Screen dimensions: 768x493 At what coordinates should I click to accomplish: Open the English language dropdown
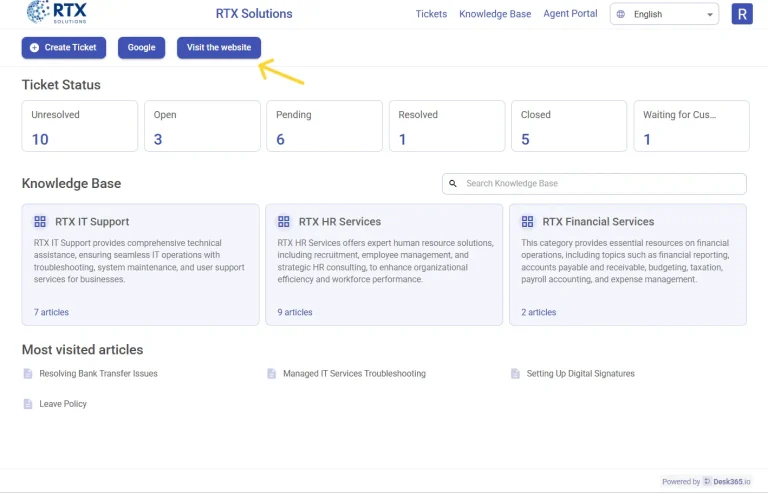pyautogui.click(x=664, y=14)
